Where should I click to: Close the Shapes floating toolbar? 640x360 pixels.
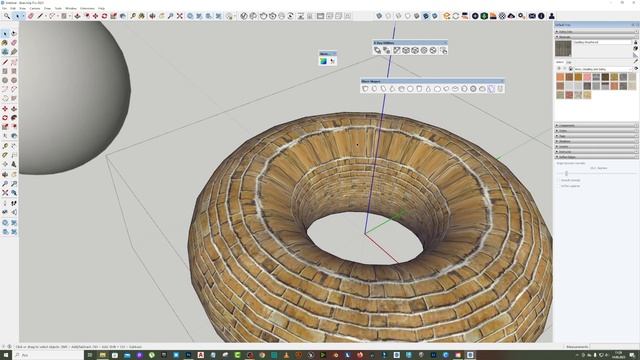pyautogui.click(x=502, y=81)
